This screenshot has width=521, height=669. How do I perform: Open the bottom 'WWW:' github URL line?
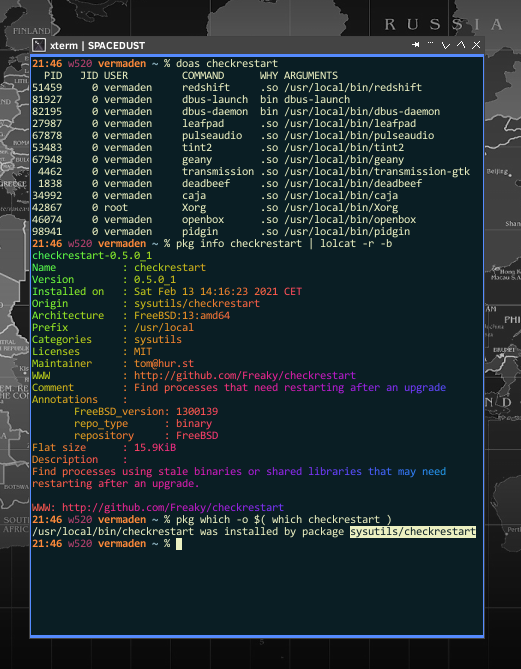click(158, 508)
